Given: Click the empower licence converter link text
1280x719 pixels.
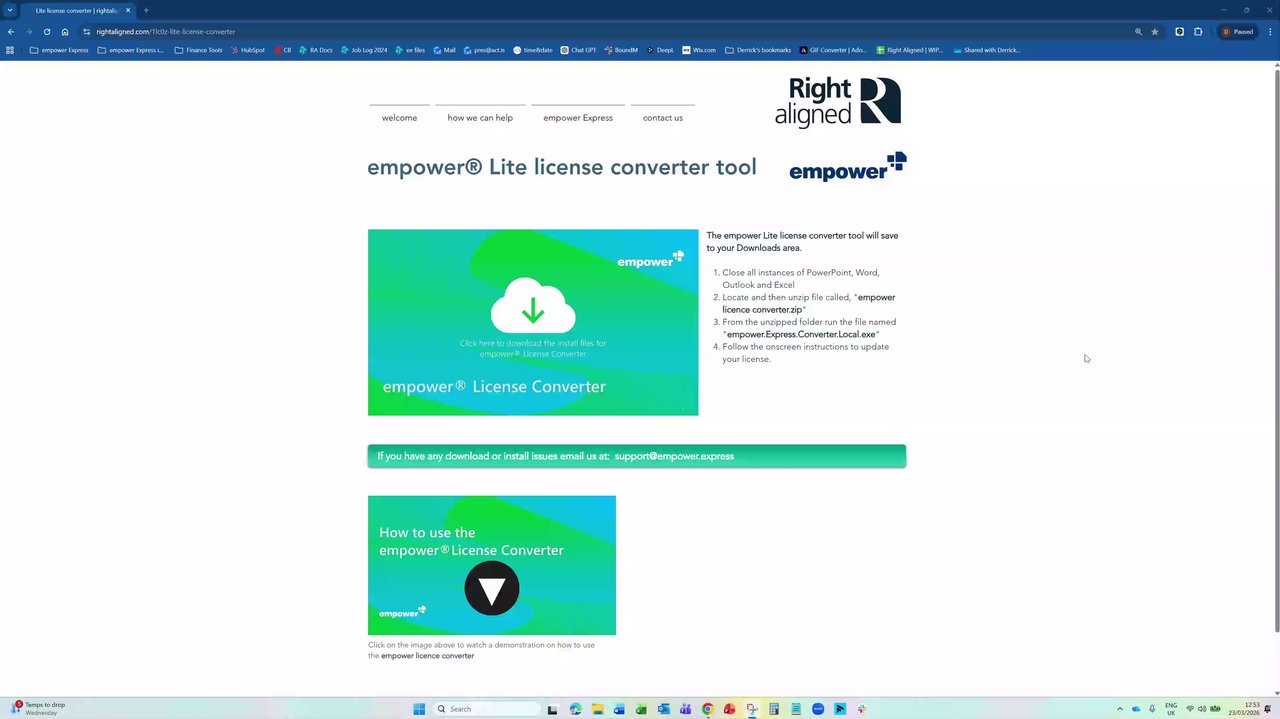Looking at the screenshot, I should coord(427,656).
